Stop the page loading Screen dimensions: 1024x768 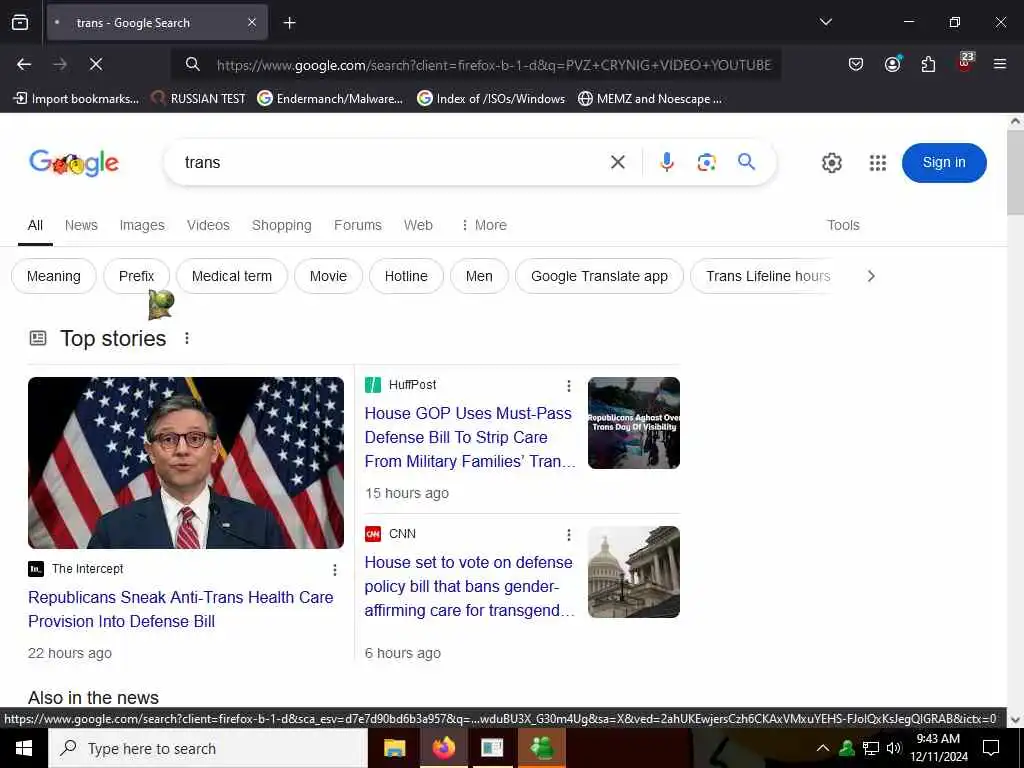[x=96, y=64]
